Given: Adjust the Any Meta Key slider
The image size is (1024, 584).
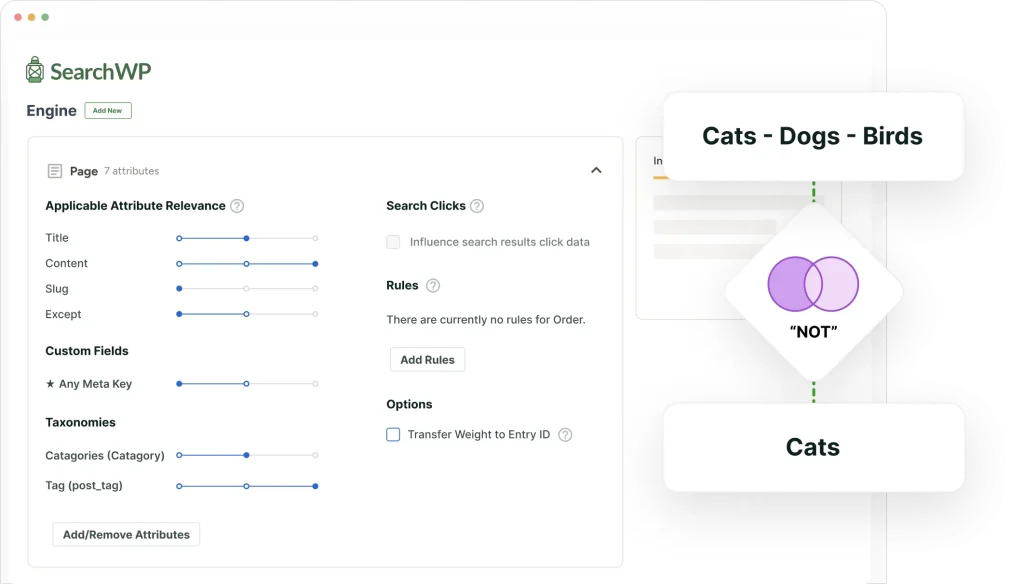Looking at the screenshot, I should 247,383.
